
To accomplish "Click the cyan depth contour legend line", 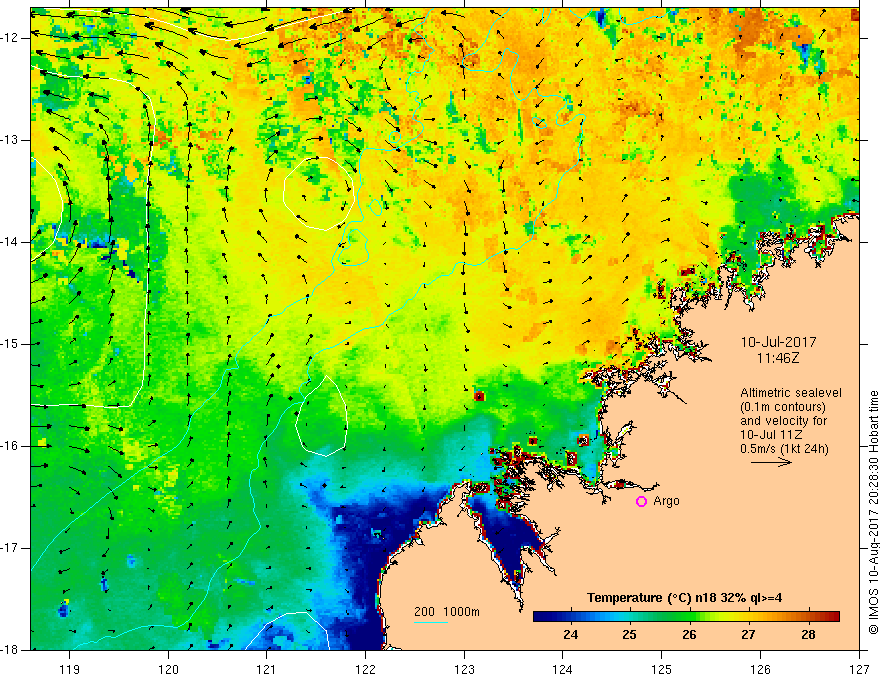I will pyautogui.click(x=430, y=622).
